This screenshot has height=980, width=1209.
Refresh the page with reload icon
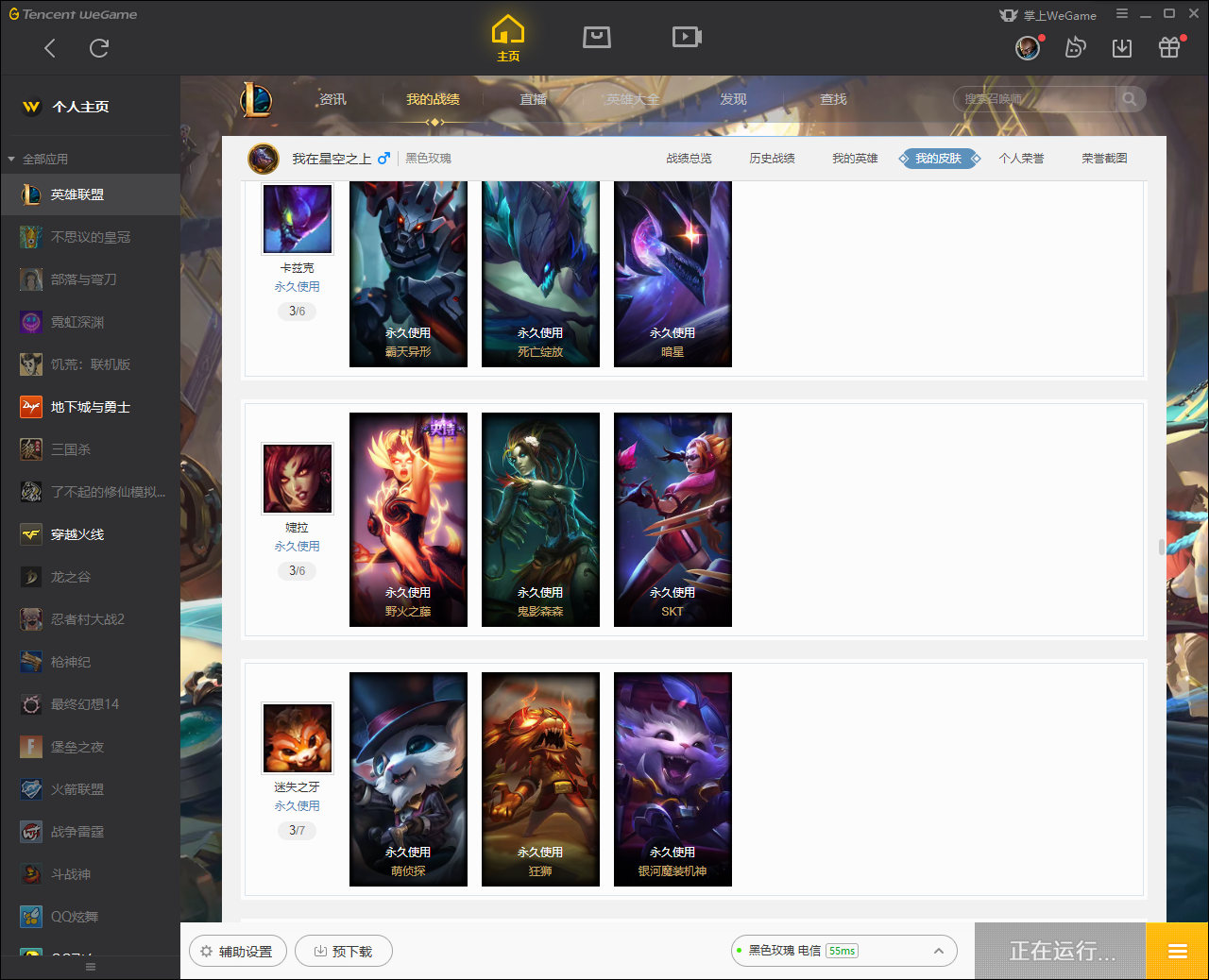click(99, 48)
